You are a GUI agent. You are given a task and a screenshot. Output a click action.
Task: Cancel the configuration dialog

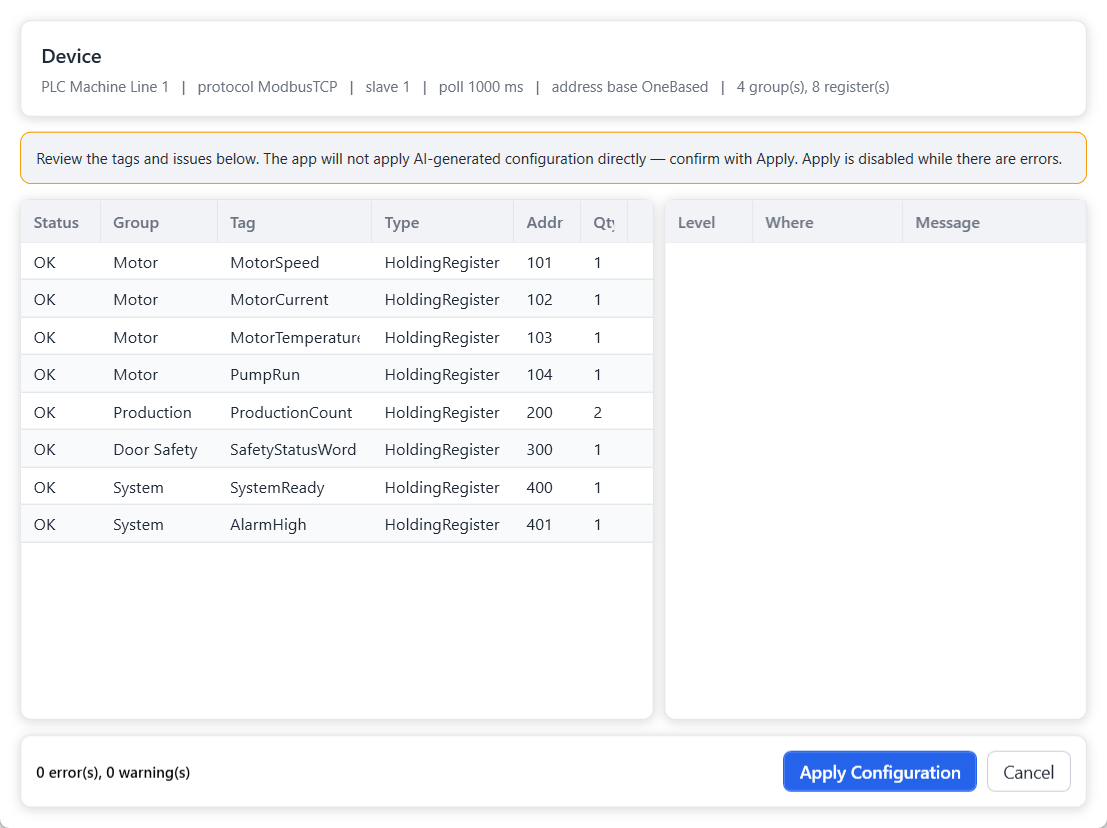click(x=1029, y=772)
